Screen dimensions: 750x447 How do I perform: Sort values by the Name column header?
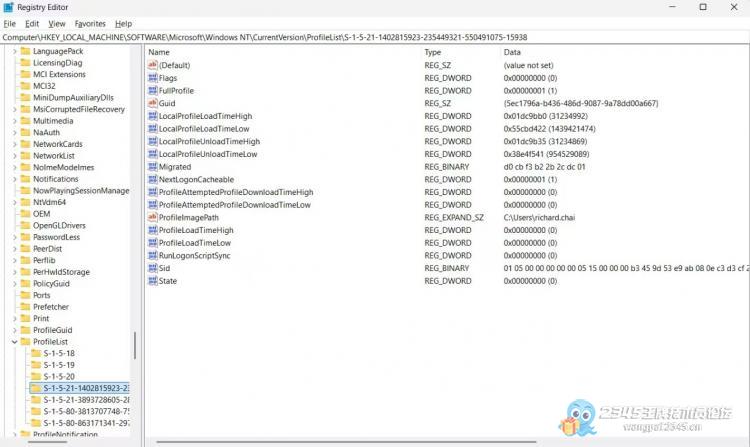pos(280,52)
